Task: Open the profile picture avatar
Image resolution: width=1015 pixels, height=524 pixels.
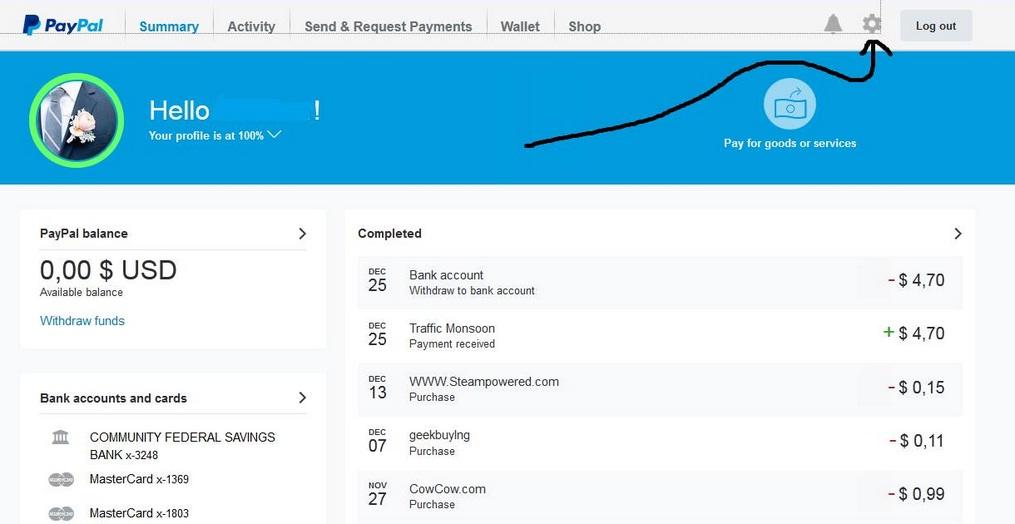Action: [x=76, y=120]
